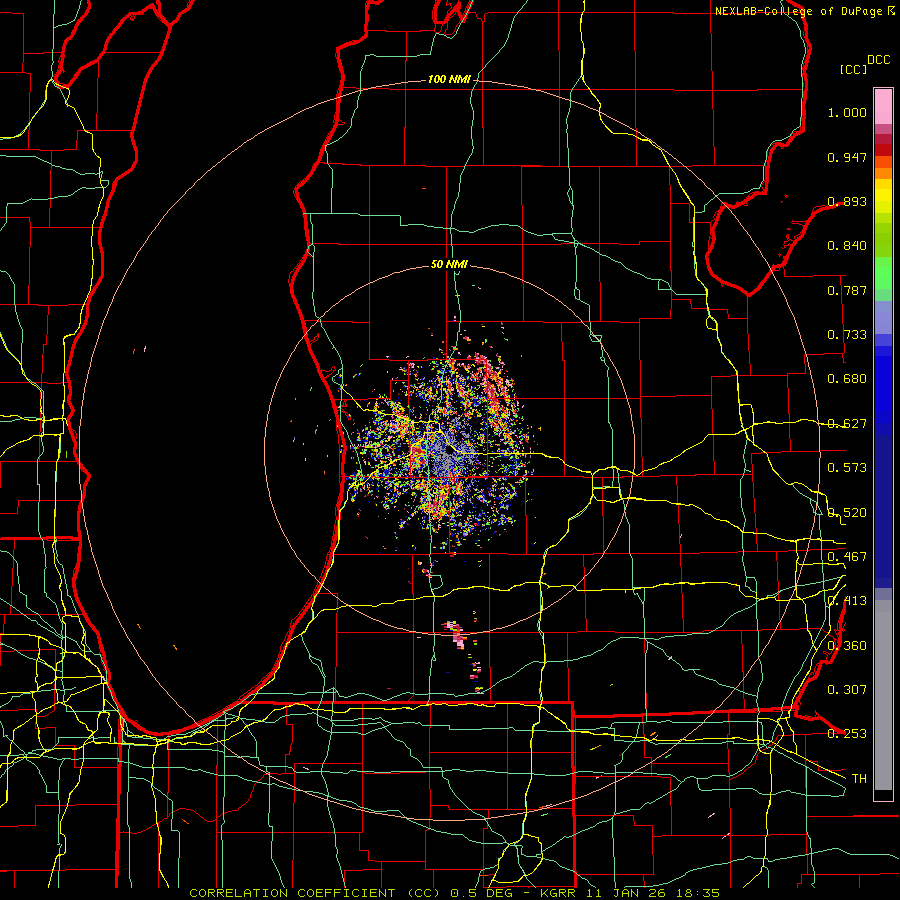Click the TH threshold label
The height and width of the screenshot is (900, 900).
click(x=859, y=779)
